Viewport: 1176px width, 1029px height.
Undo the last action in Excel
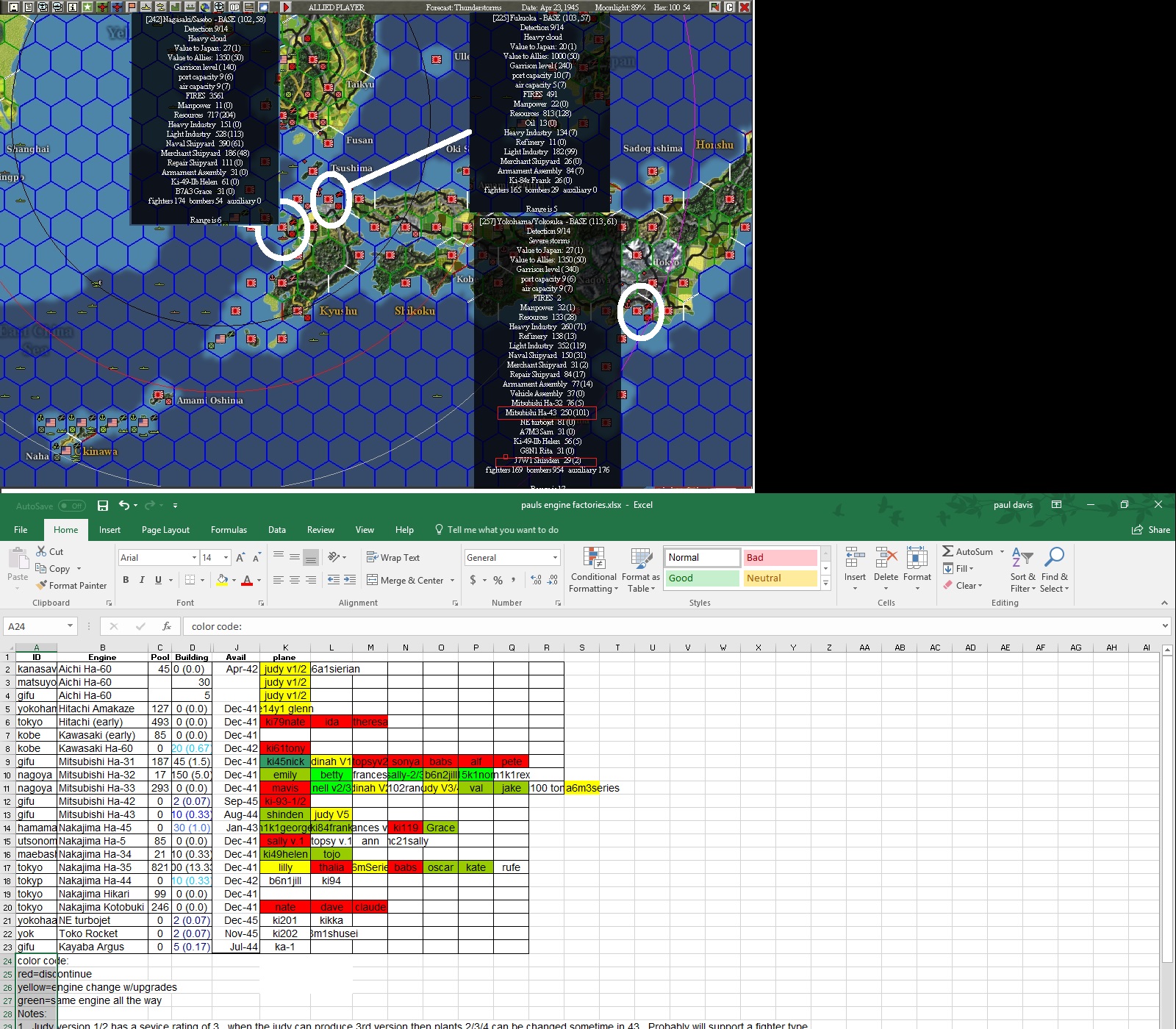point(124,506)
